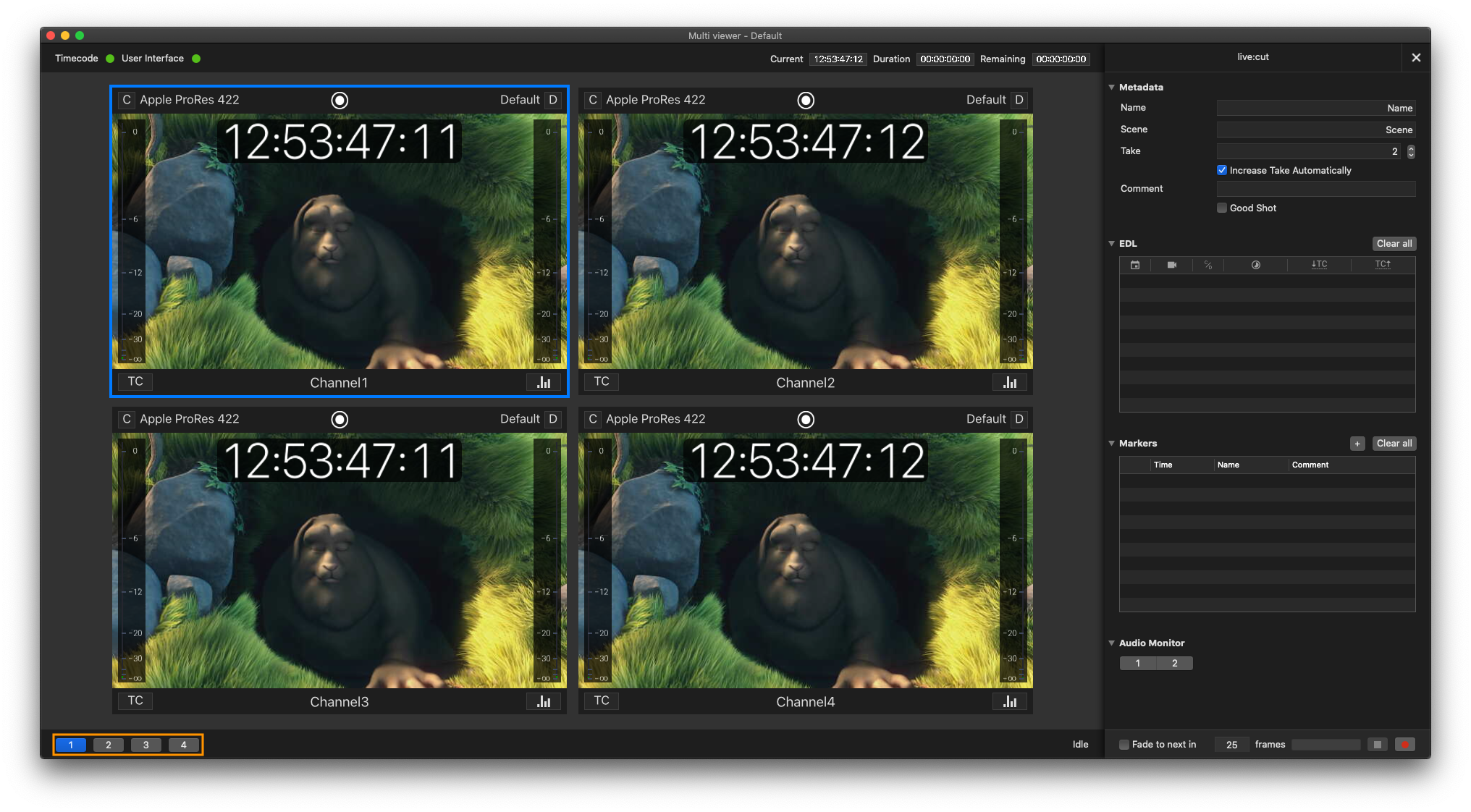The image size is (1471, 812).
Task: Toggle TC button on Channel3
Action: (135, 701)
